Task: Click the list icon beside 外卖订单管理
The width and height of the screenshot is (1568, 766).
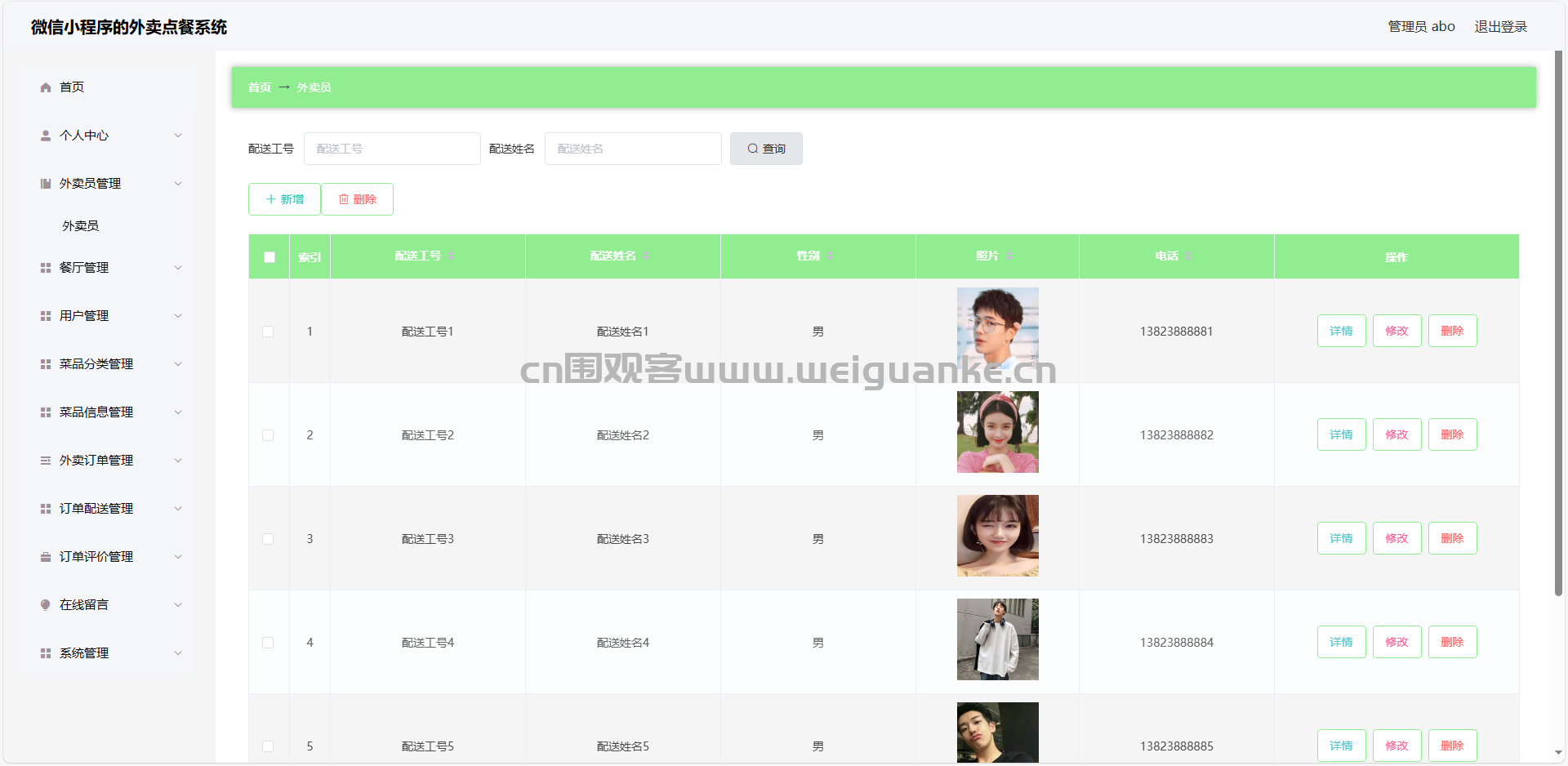Action: point(46,461)
